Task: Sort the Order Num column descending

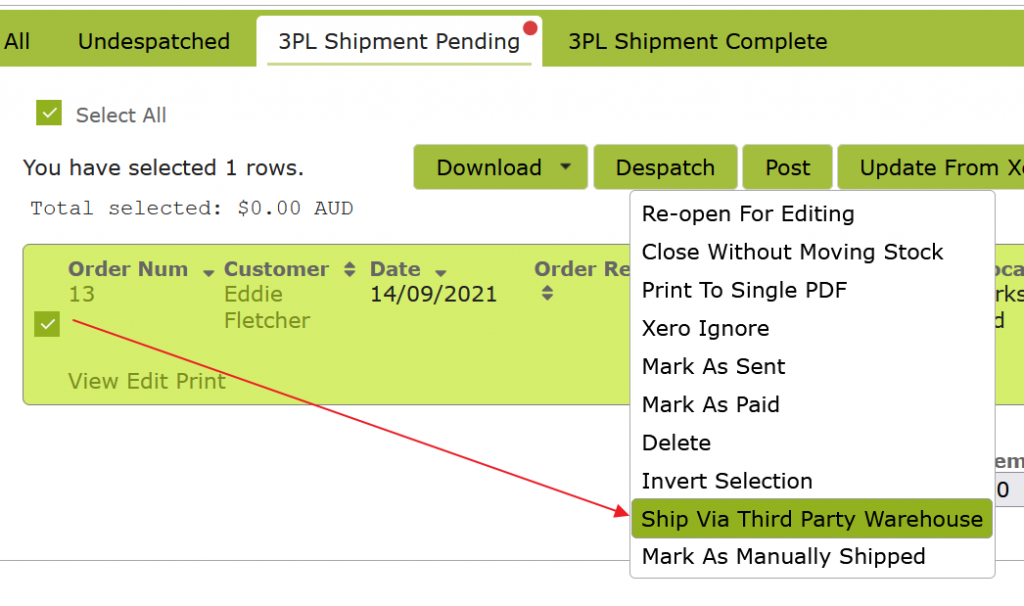Action: click(x=208, y=269)
